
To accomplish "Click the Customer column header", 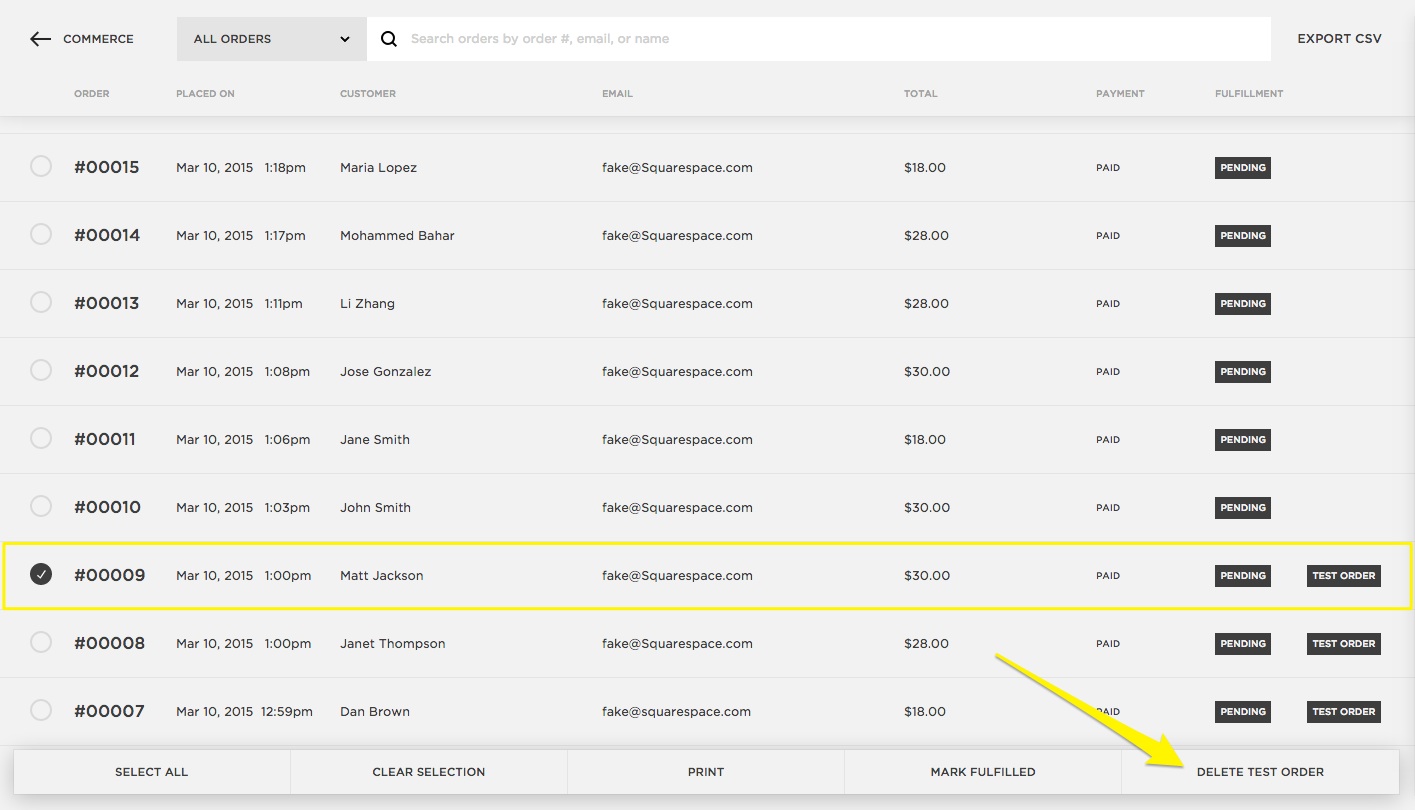I will pyautogui.click(x=368, y=94).
